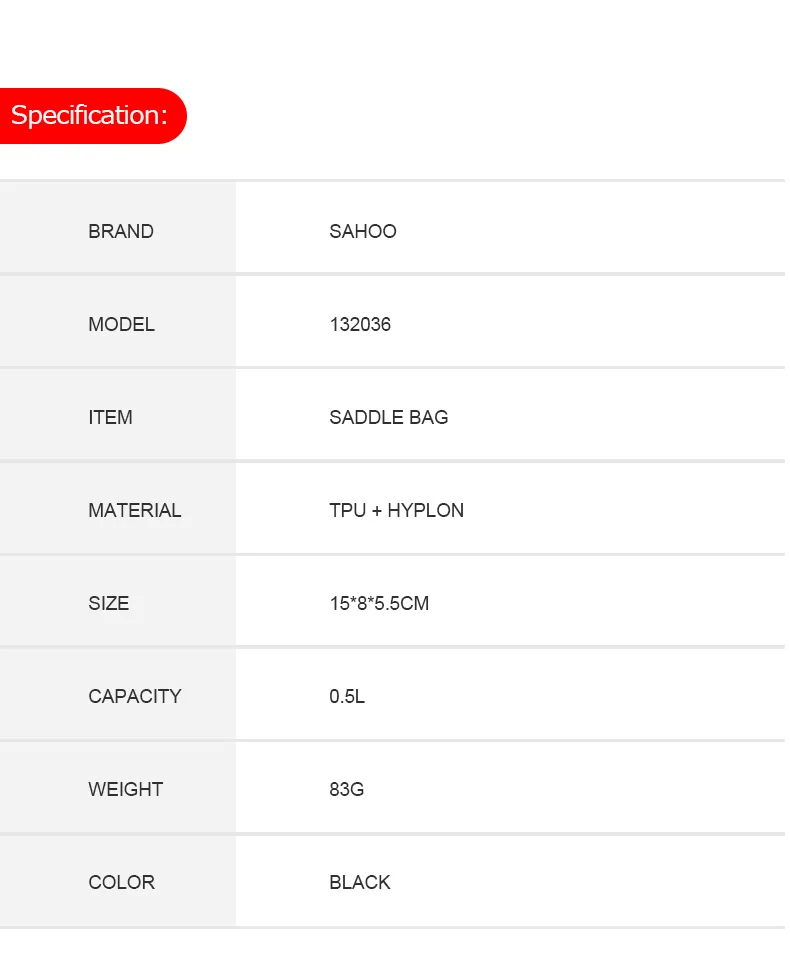Viewport: 790px width, 969px height.
Task: Select the ITEM label cell
Action: point(117,415)
